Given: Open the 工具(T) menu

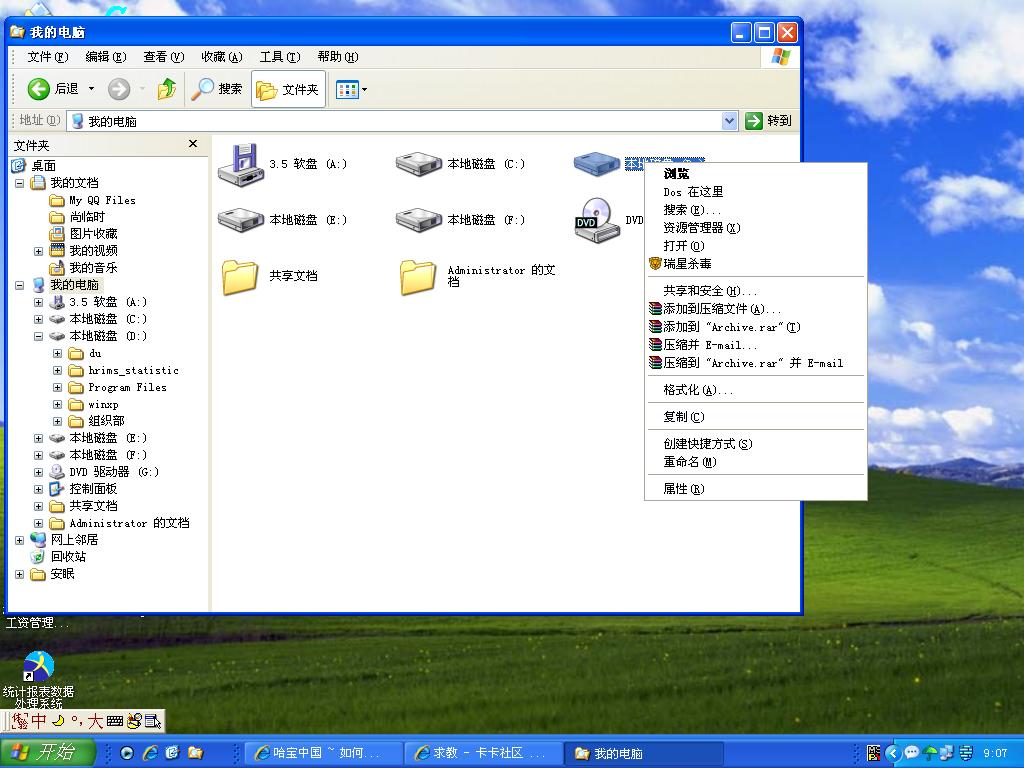Looking at the screenshot, I should [280, 57].
